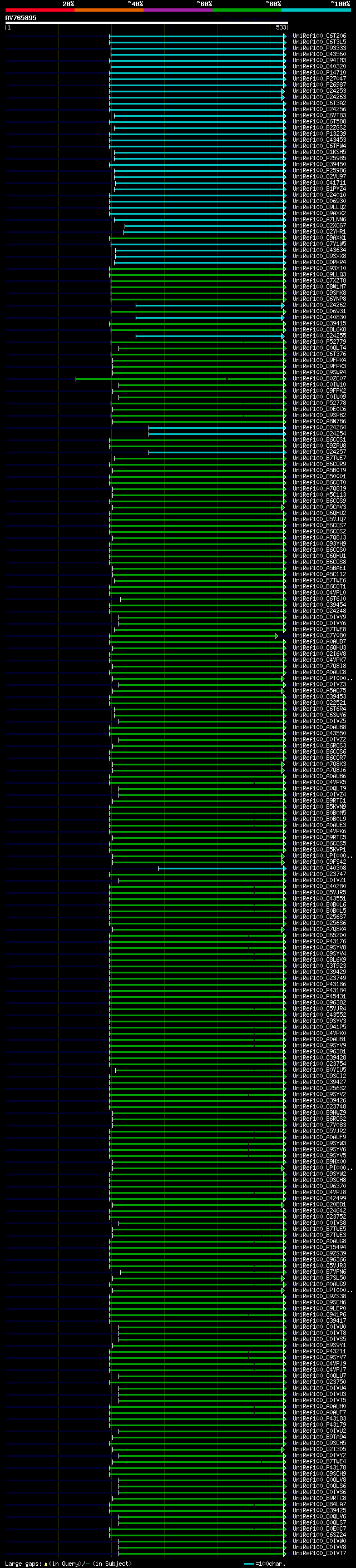The image size is (356, 1568).
Task: Select hit label UniRef100_Q6T6J0
Action: pyautogui.click(x=319, y=599)
